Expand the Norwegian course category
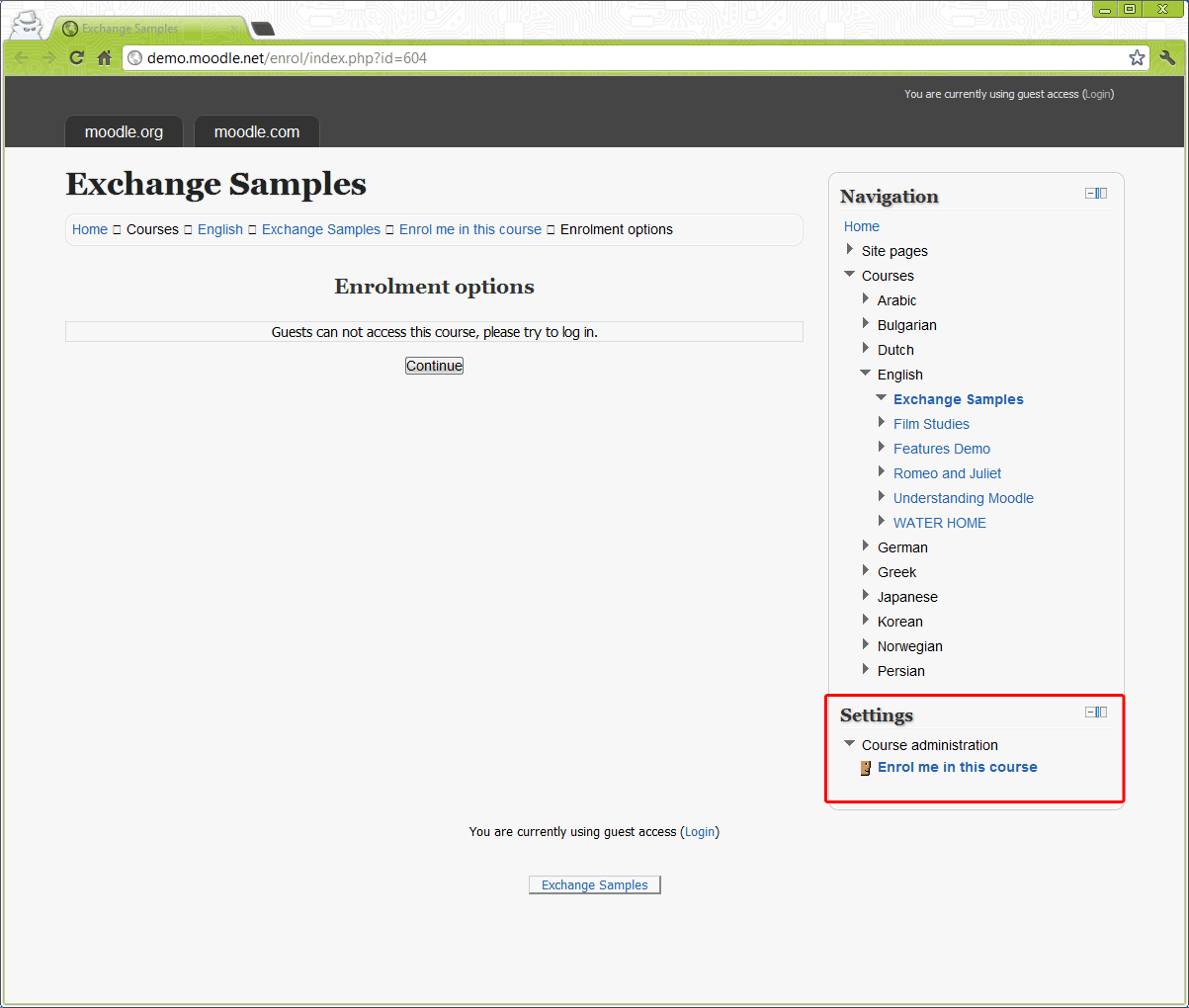The image size is (1189, 1008). 866,644
